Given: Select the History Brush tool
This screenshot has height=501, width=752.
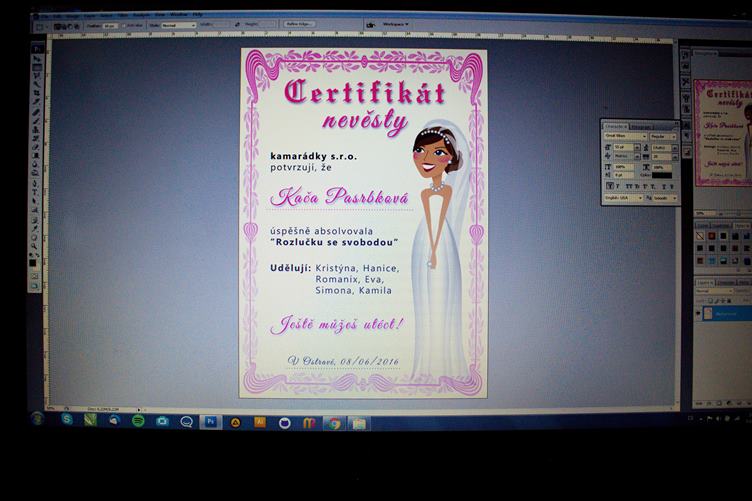Looking at the screenshot, I should pos(37,138).
